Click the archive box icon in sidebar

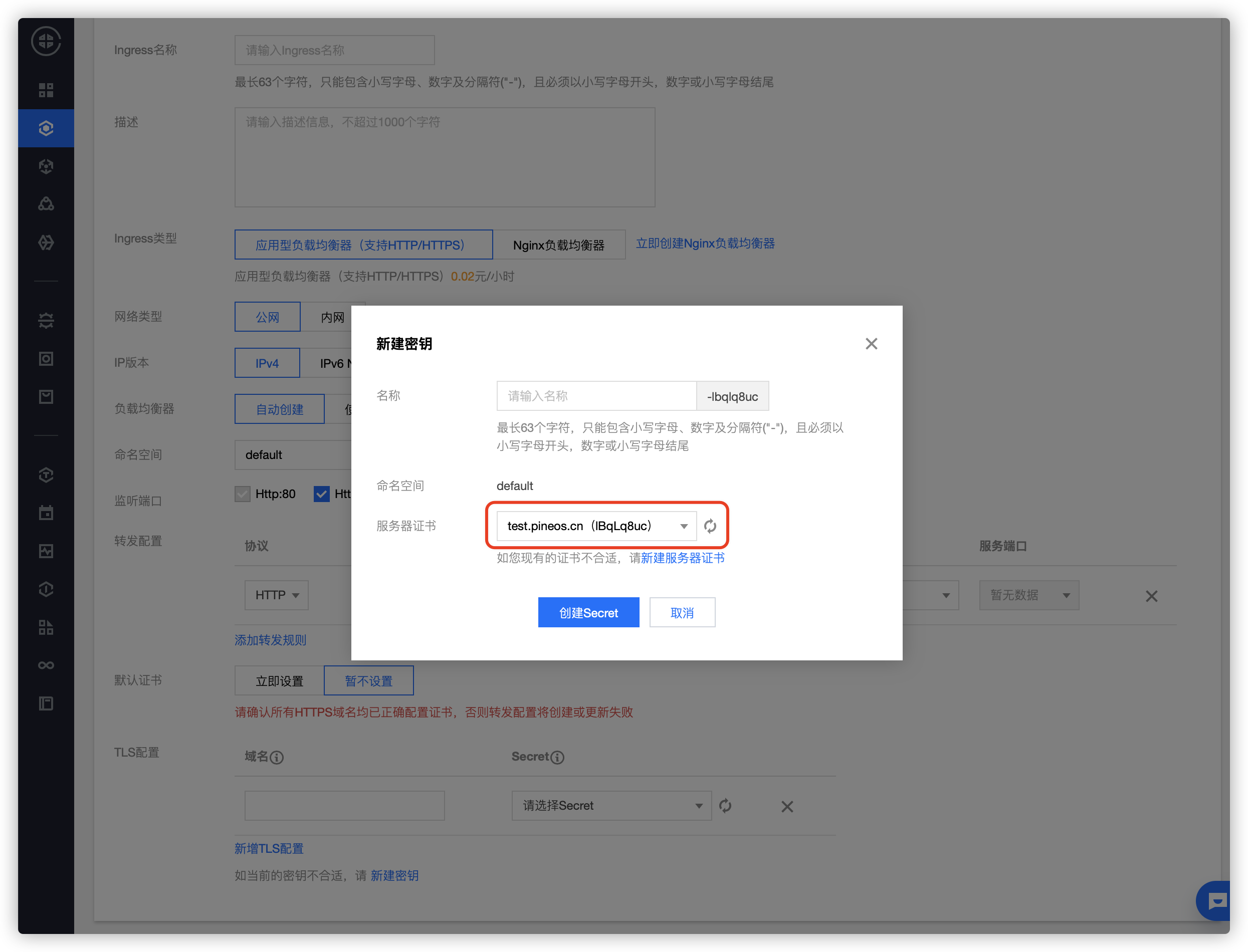pos(46,397)
